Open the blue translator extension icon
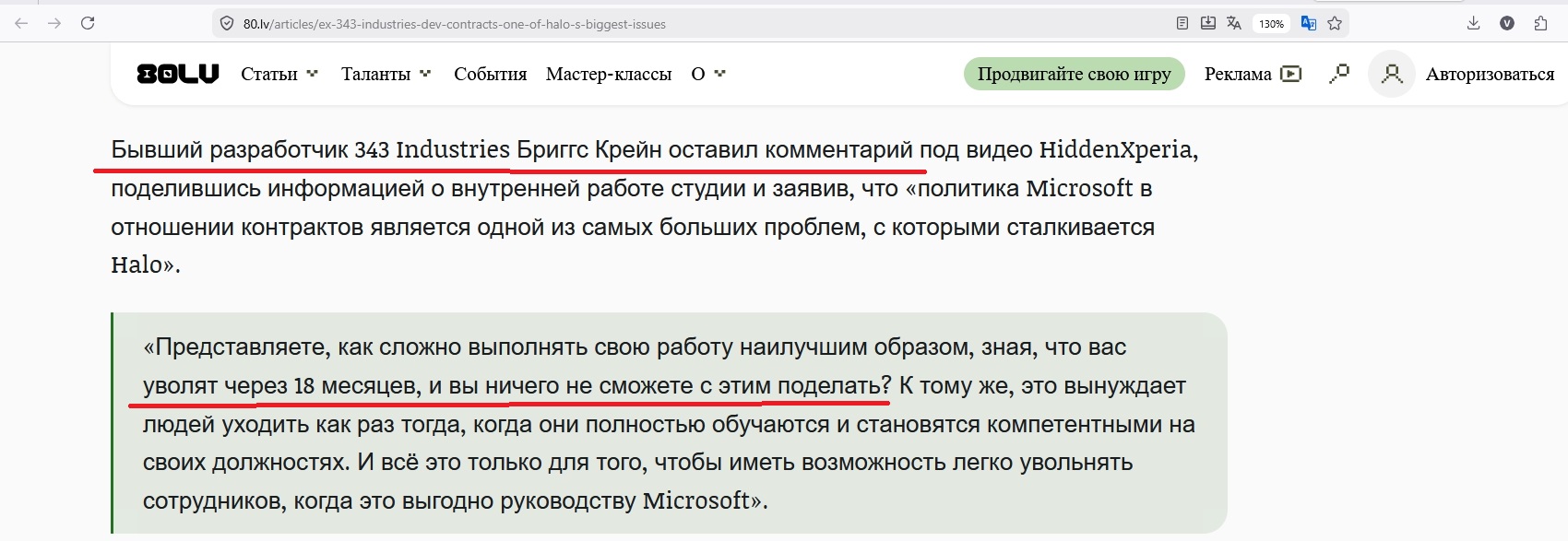Image resolution: width=1568 pixels, height=541 pixels. click(x=1308, y=23)
